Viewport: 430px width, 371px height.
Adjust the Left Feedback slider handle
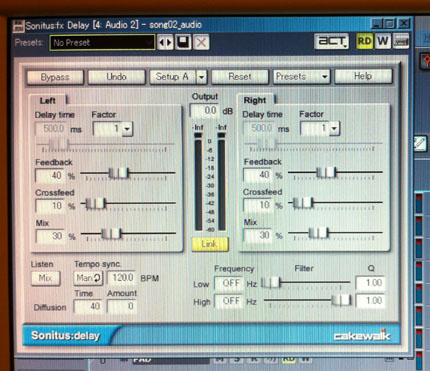(119, 173)
